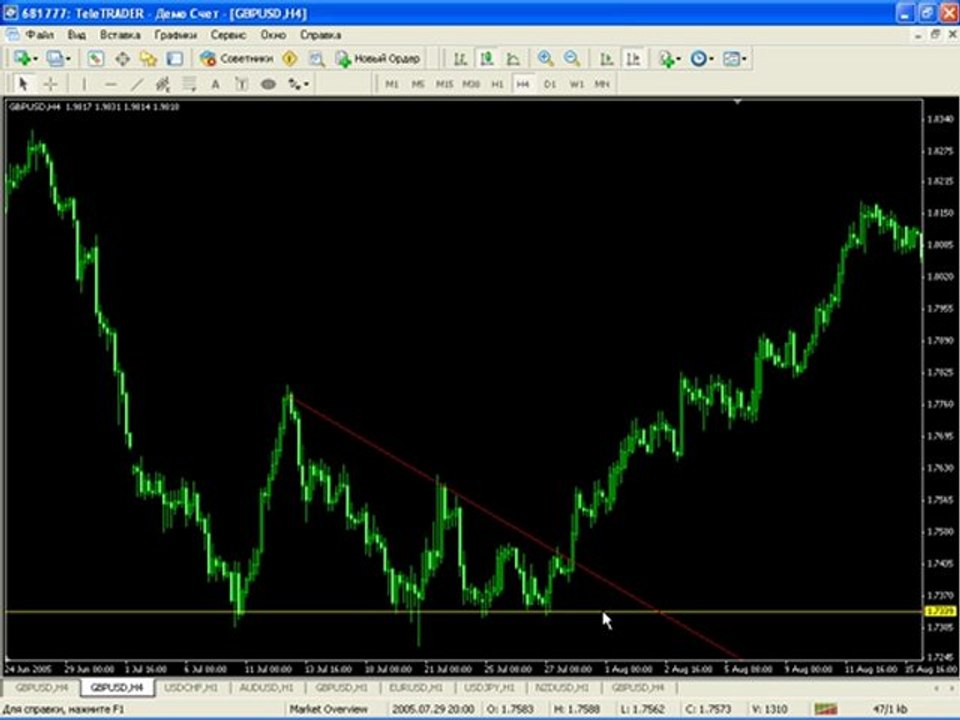
Task: Switch to the AUDUSD,H1 chart tab
Action: pos(266,688)
